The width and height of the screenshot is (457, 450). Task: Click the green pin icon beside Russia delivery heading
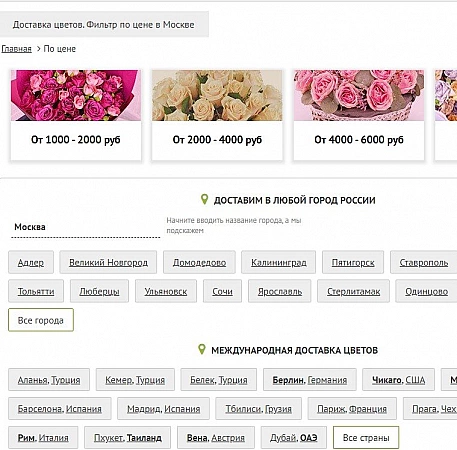[x=204, y=199]
